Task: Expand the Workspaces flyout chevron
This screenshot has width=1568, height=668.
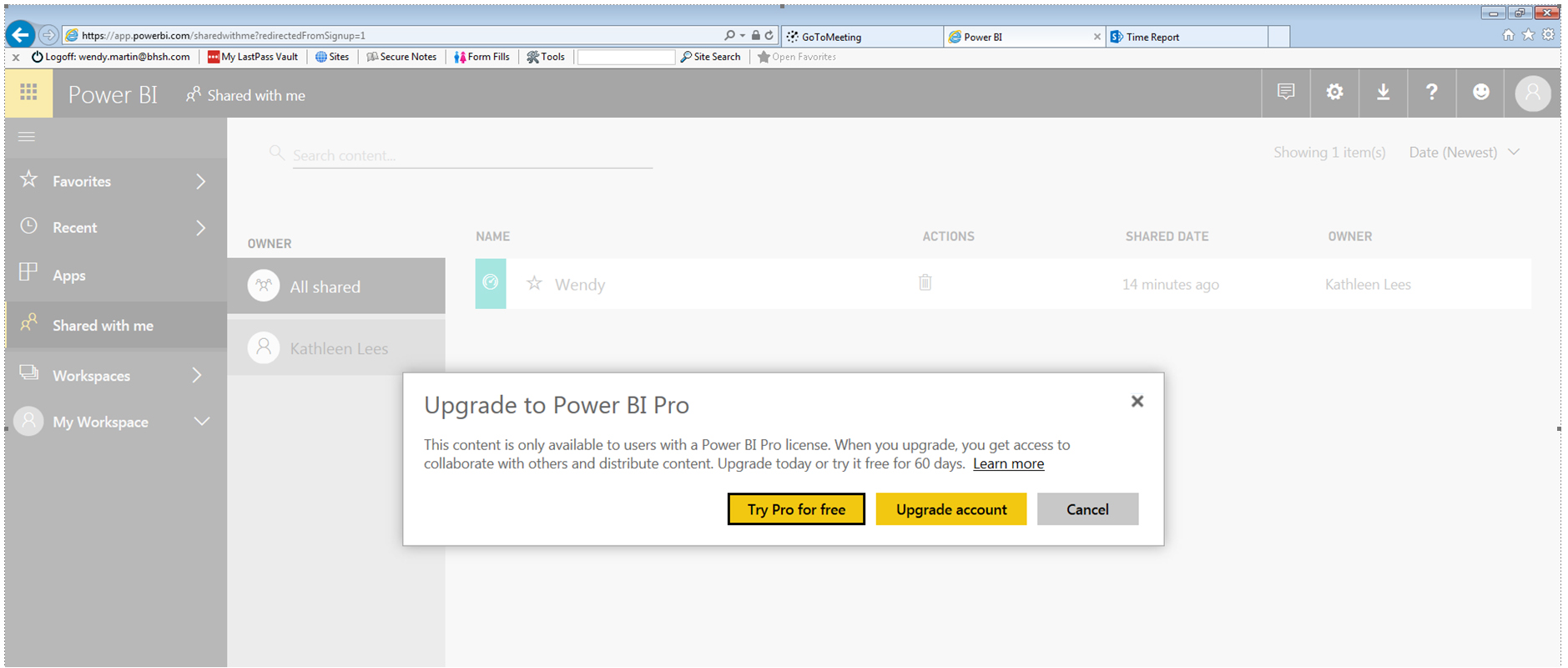Action: click(197, 375)
